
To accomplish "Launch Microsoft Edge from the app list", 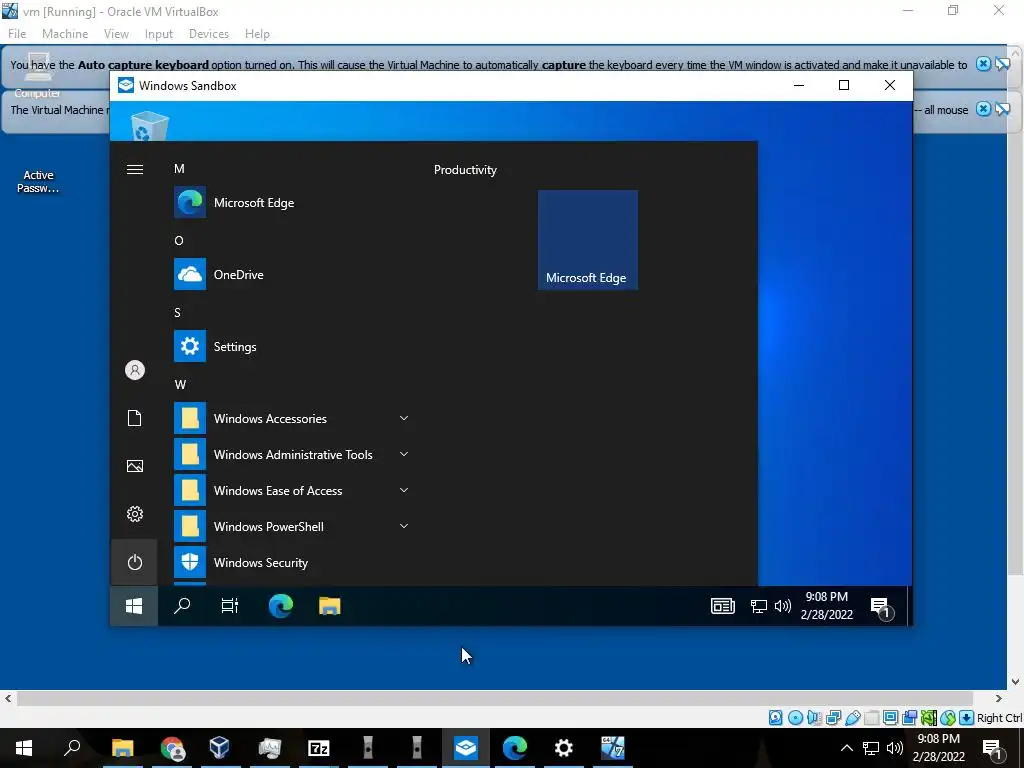I will pos(291,202).
